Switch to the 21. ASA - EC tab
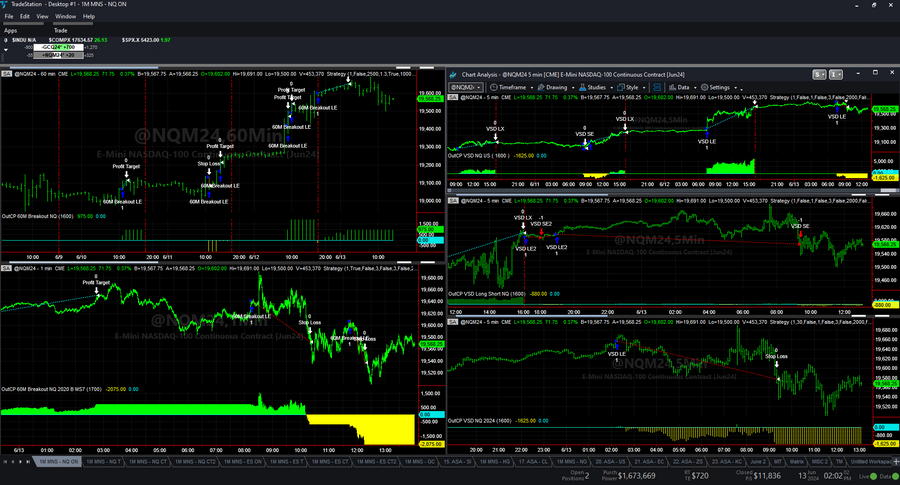Image resolution: width=900 pixels, height=485 pixels. 649,461
